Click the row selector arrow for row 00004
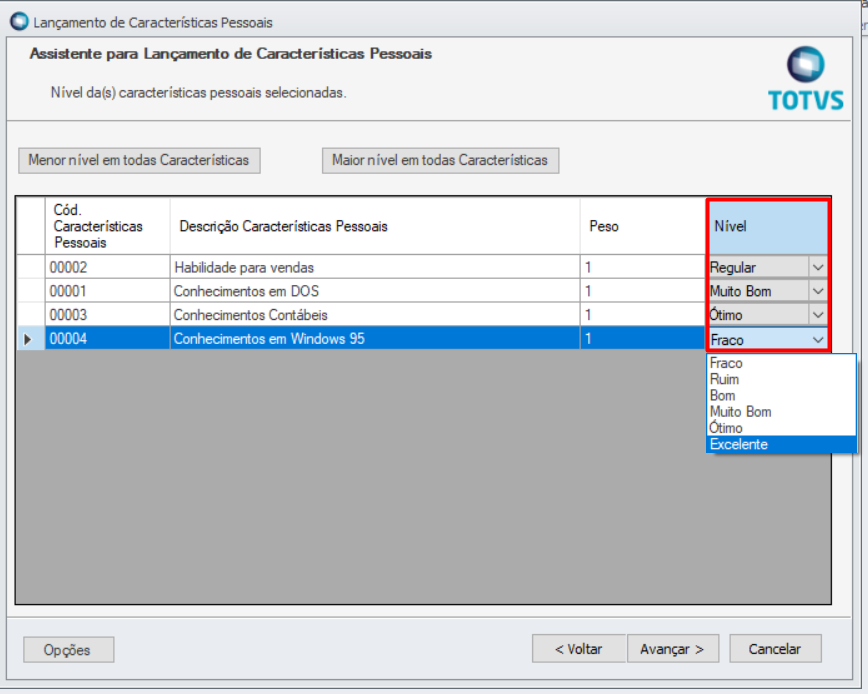Image resolution: width=868 pixels, height=694 pixels. coord(30,339)
